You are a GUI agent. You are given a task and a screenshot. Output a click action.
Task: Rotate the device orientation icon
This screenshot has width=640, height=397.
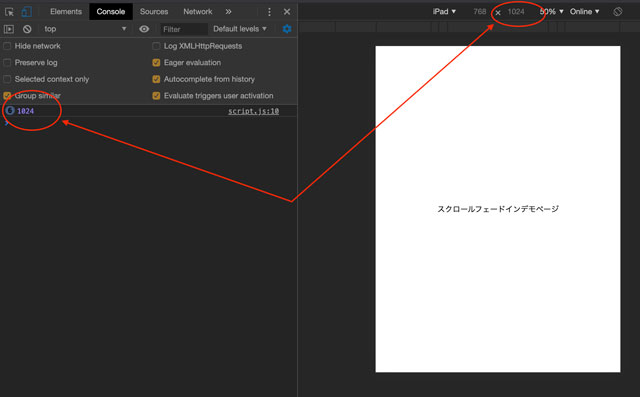coord(618,12)
